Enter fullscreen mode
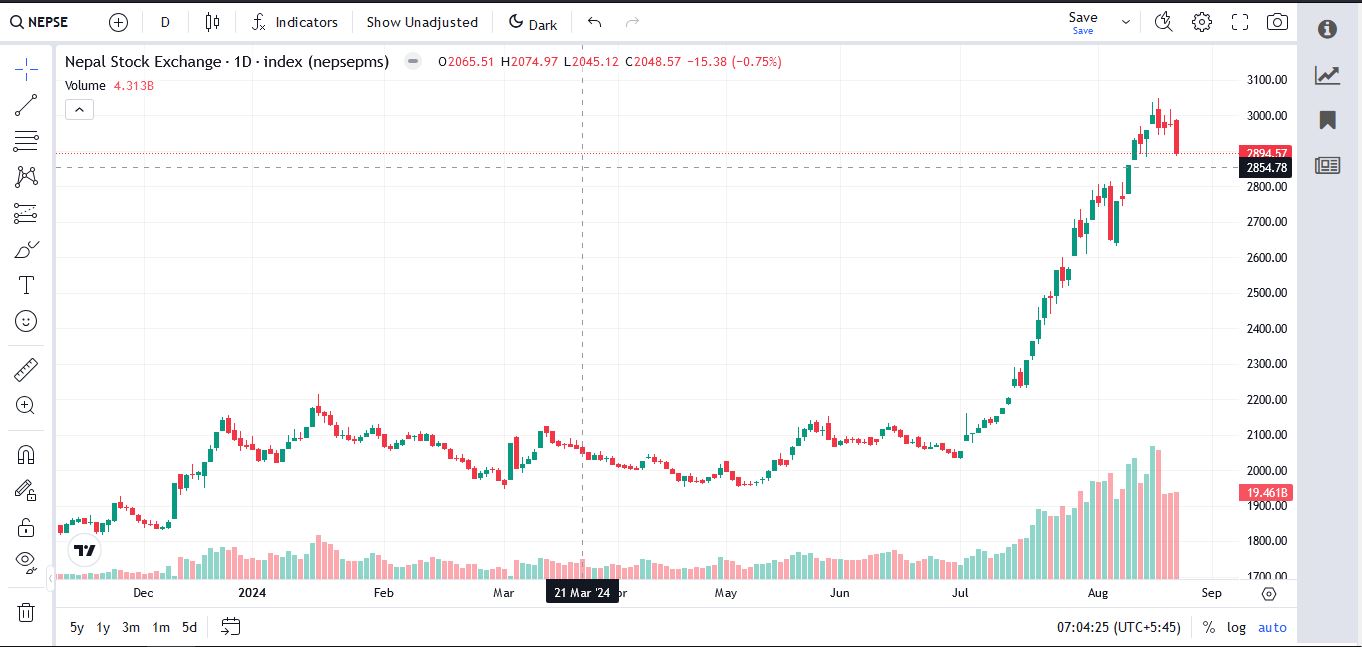 coord(1240,22)
